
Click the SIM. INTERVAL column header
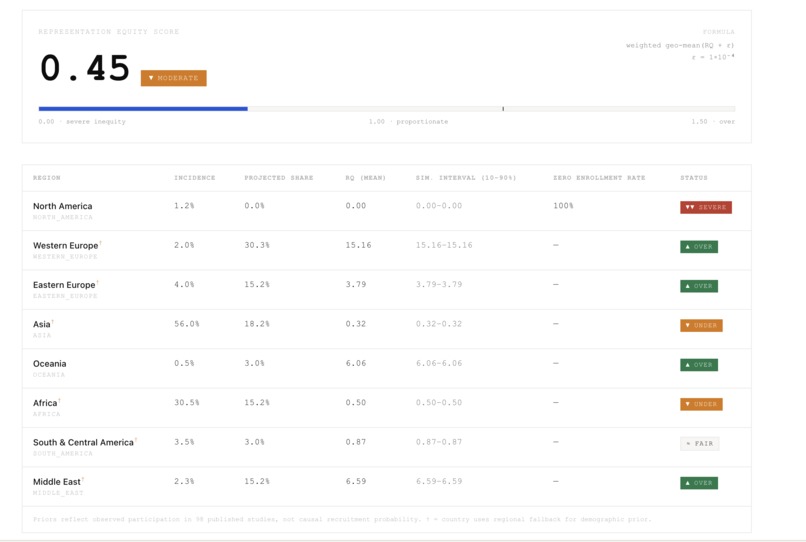click(x=466, y=178)
